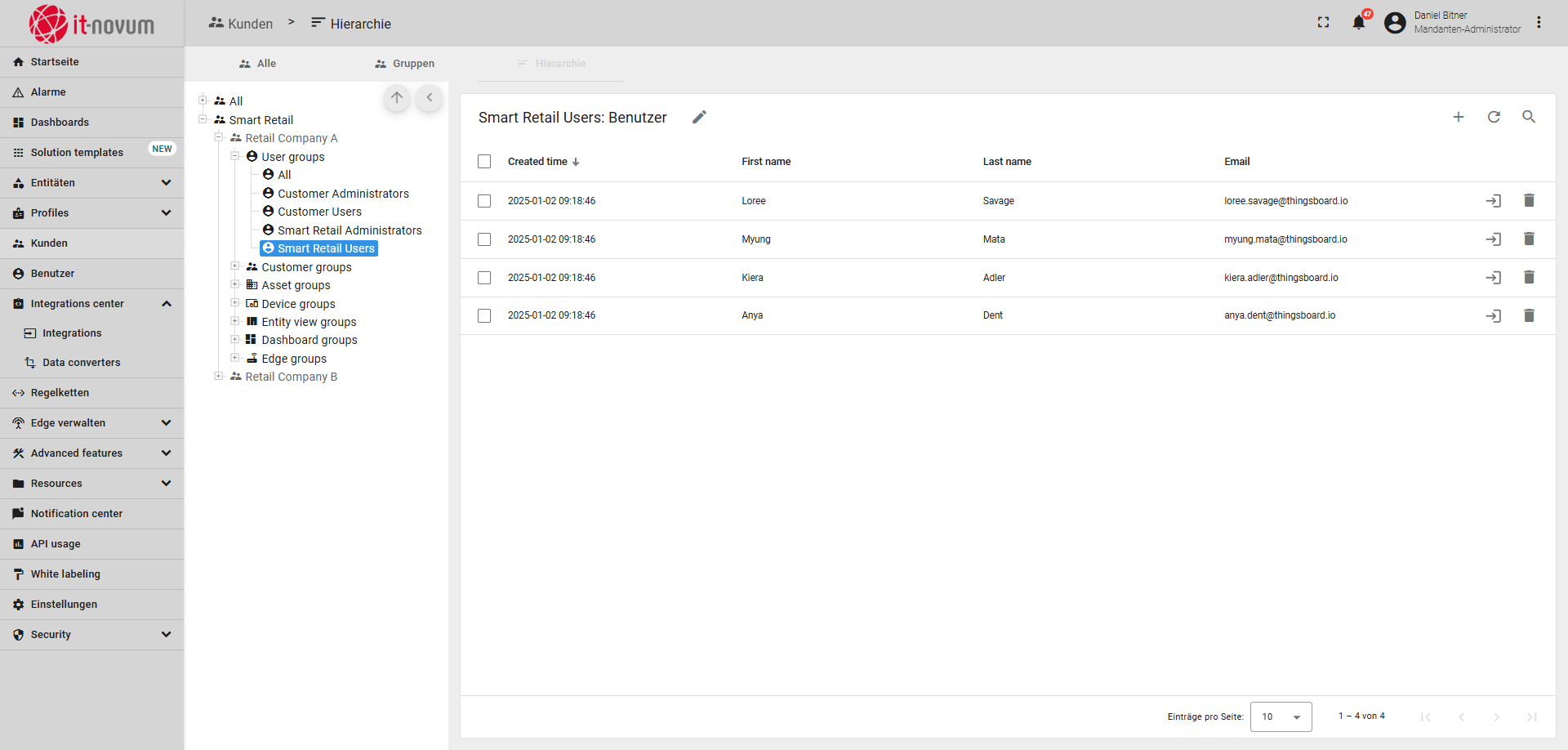Click the up arrow button in hierarchy tree

tap(397, 98)
